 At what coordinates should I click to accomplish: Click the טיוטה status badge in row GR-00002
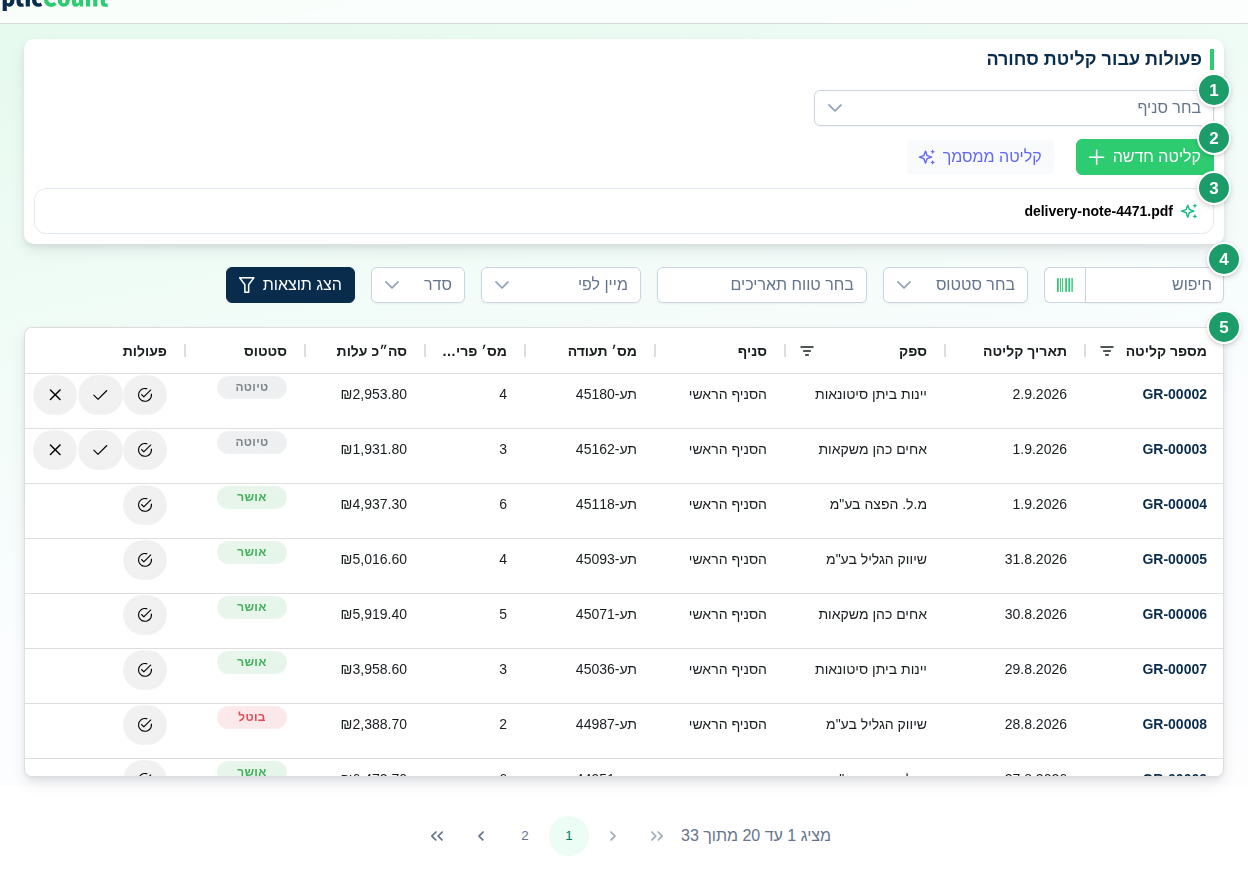coord(252,387)
